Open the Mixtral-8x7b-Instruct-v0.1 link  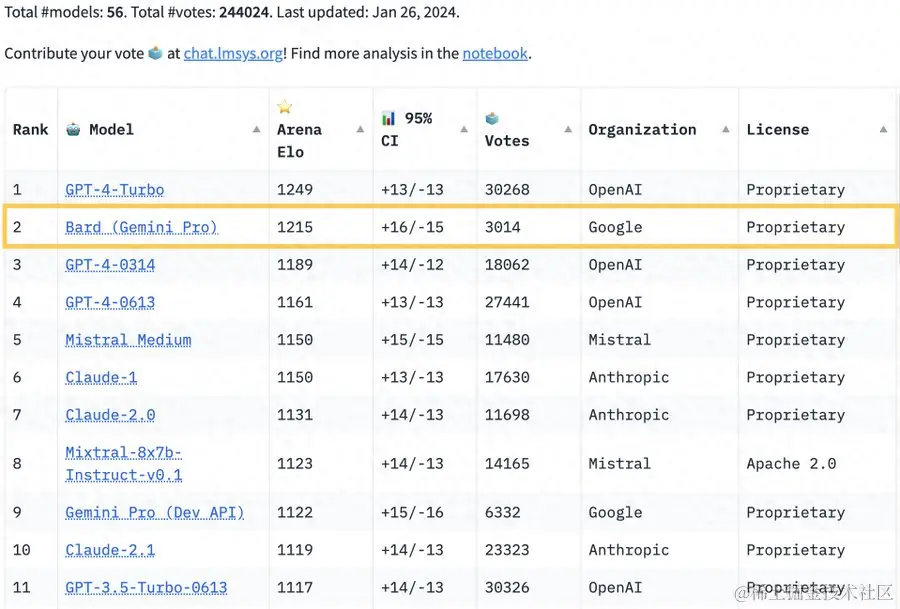point(123,464)
